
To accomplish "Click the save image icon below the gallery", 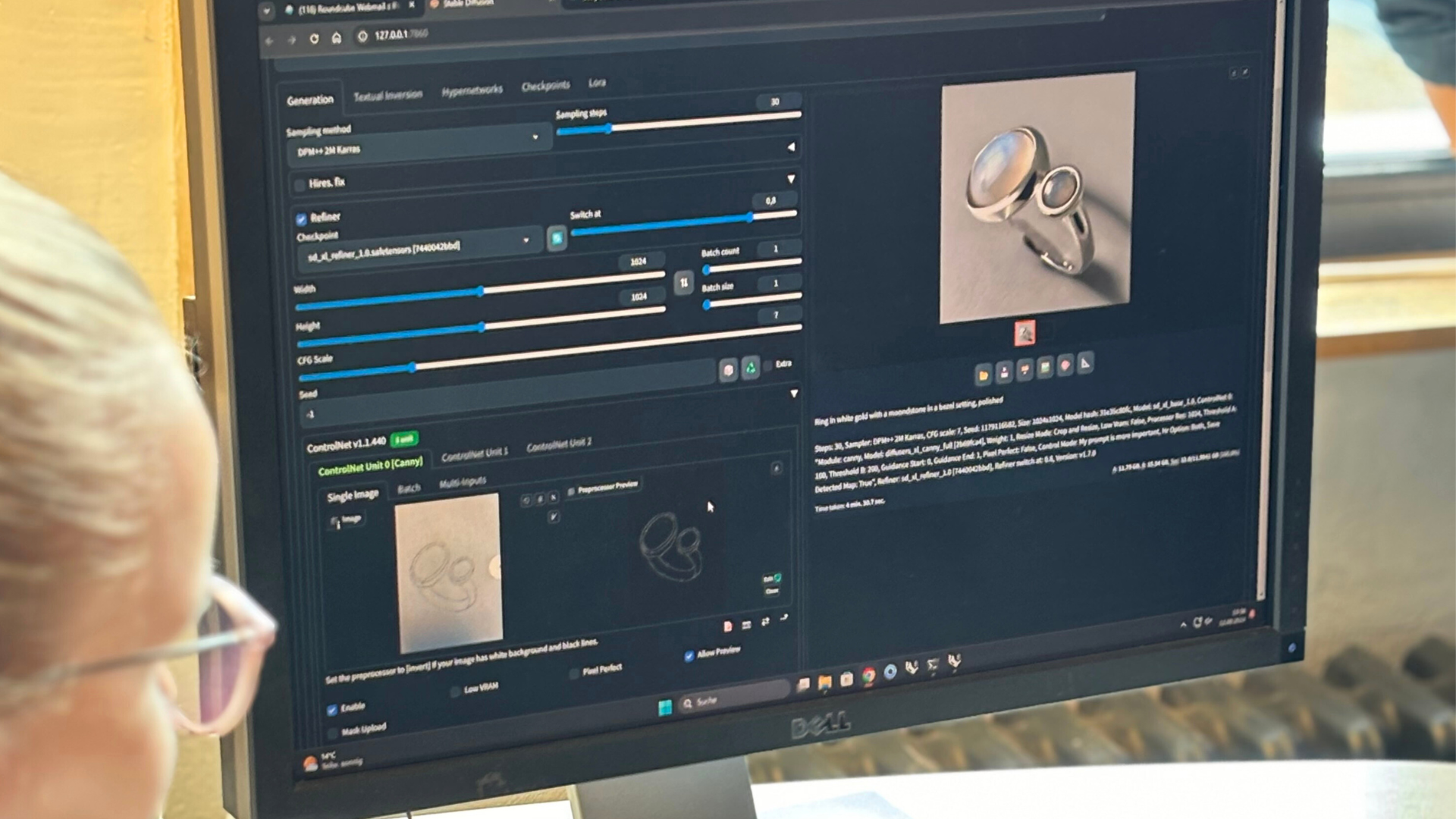I will point(1004,372).
